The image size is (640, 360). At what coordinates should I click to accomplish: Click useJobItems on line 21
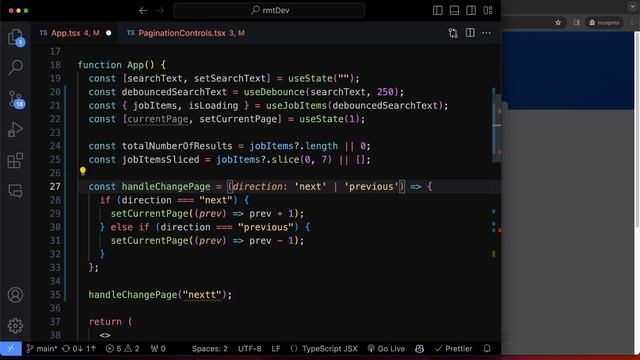point(296,106)
